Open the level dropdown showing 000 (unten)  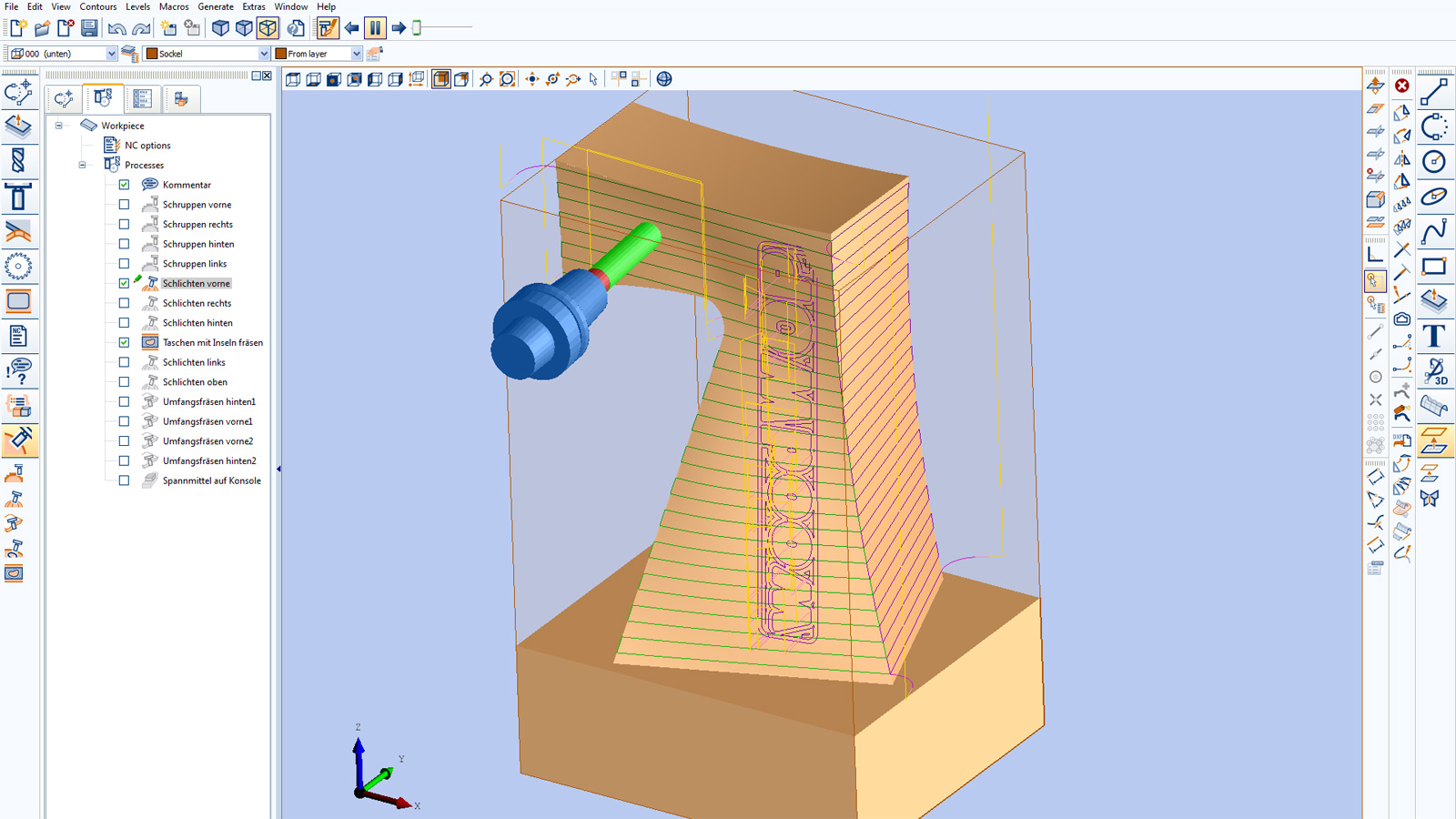111,54
